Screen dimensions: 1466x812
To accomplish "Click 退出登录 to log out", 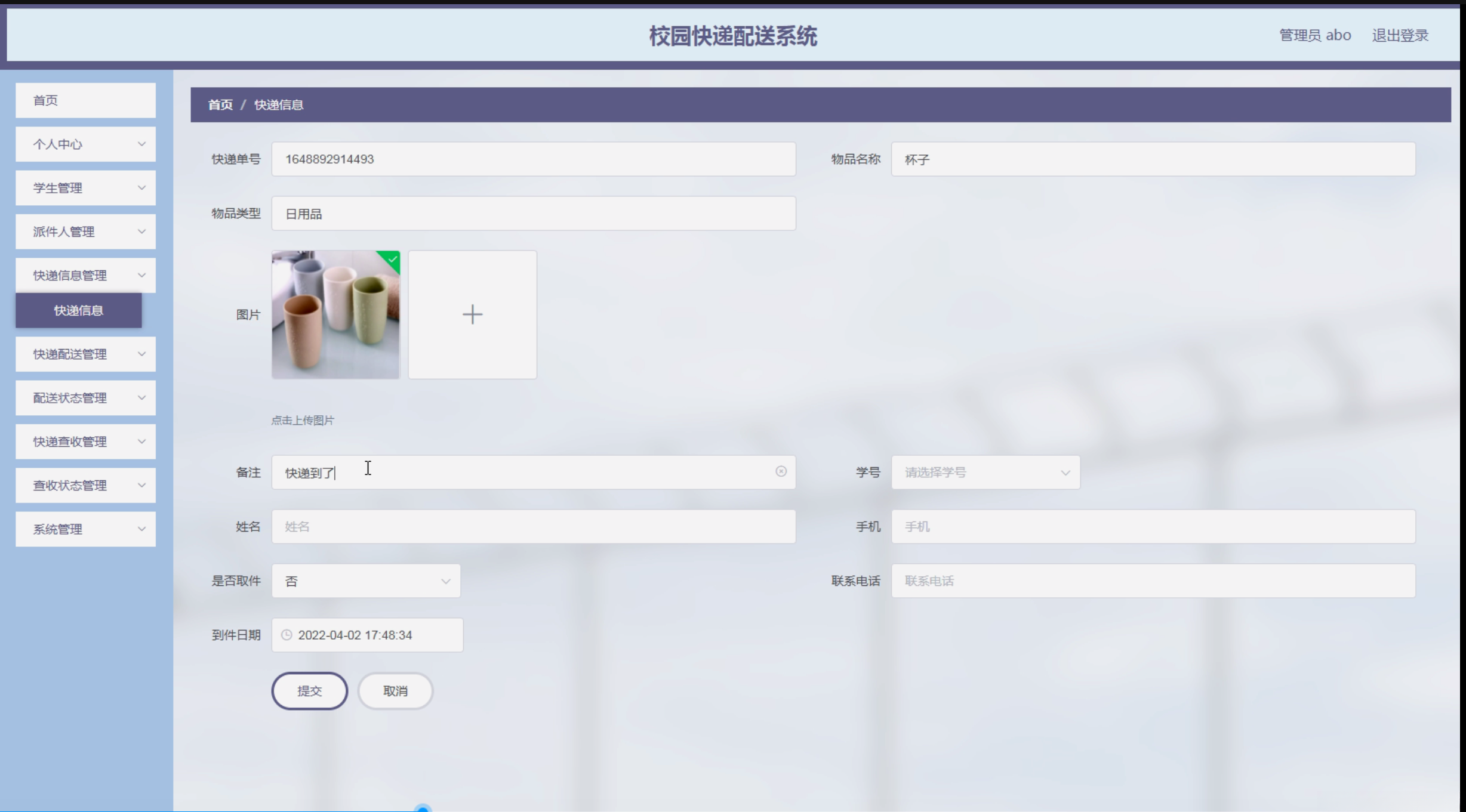I will [1400, 35].
